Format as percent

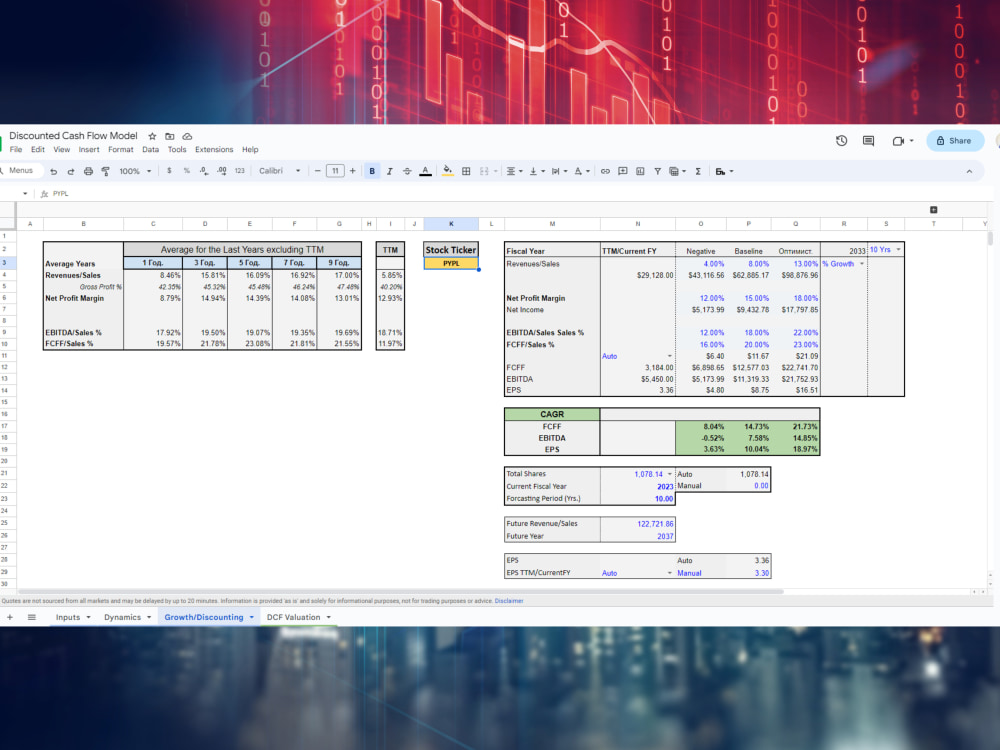click(186, 171)
